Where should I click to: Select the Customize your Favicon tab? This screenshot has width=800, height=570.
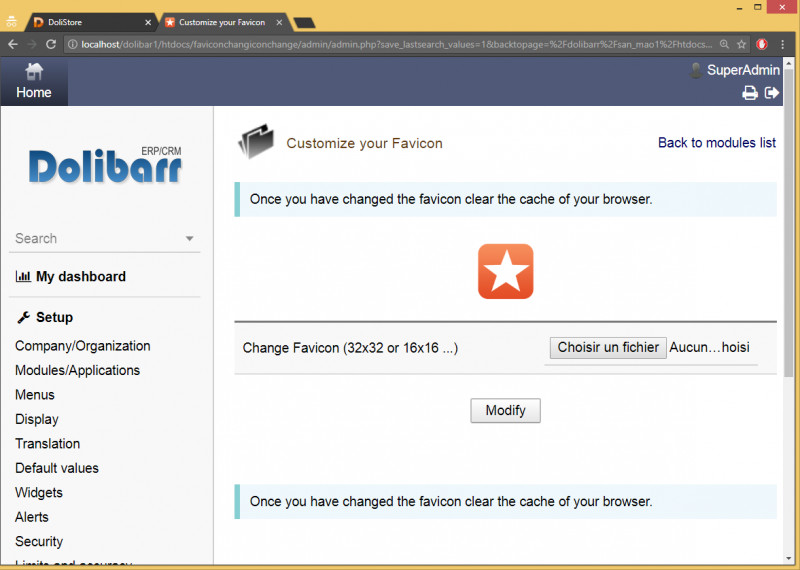coord(222,22)
